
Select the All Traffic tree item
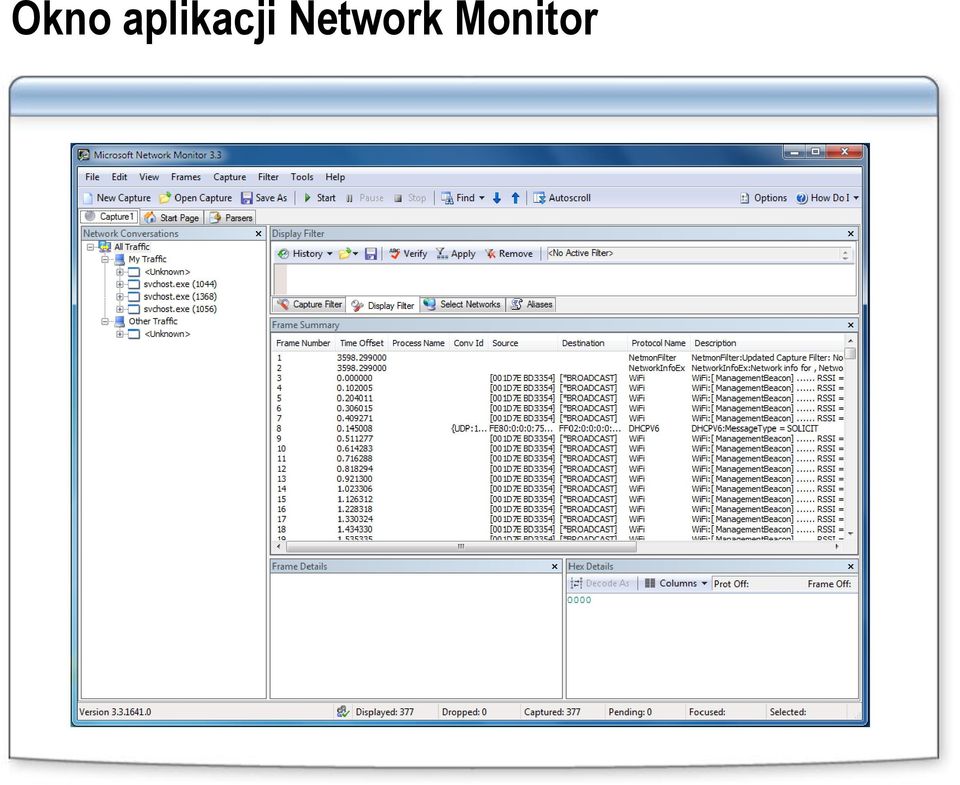pos(132,247)
